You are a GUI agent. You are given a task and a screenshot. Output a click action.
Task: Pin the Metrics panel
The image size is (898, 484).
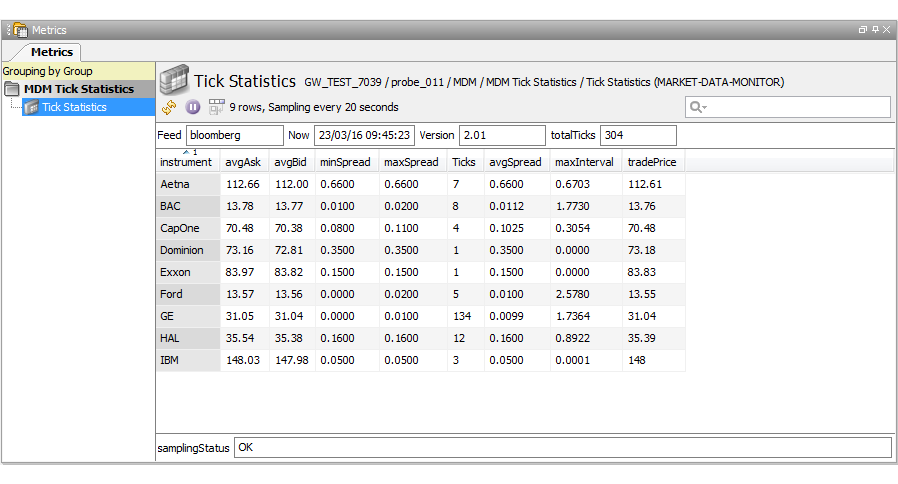pyautogui.click(x=875, y=30)
